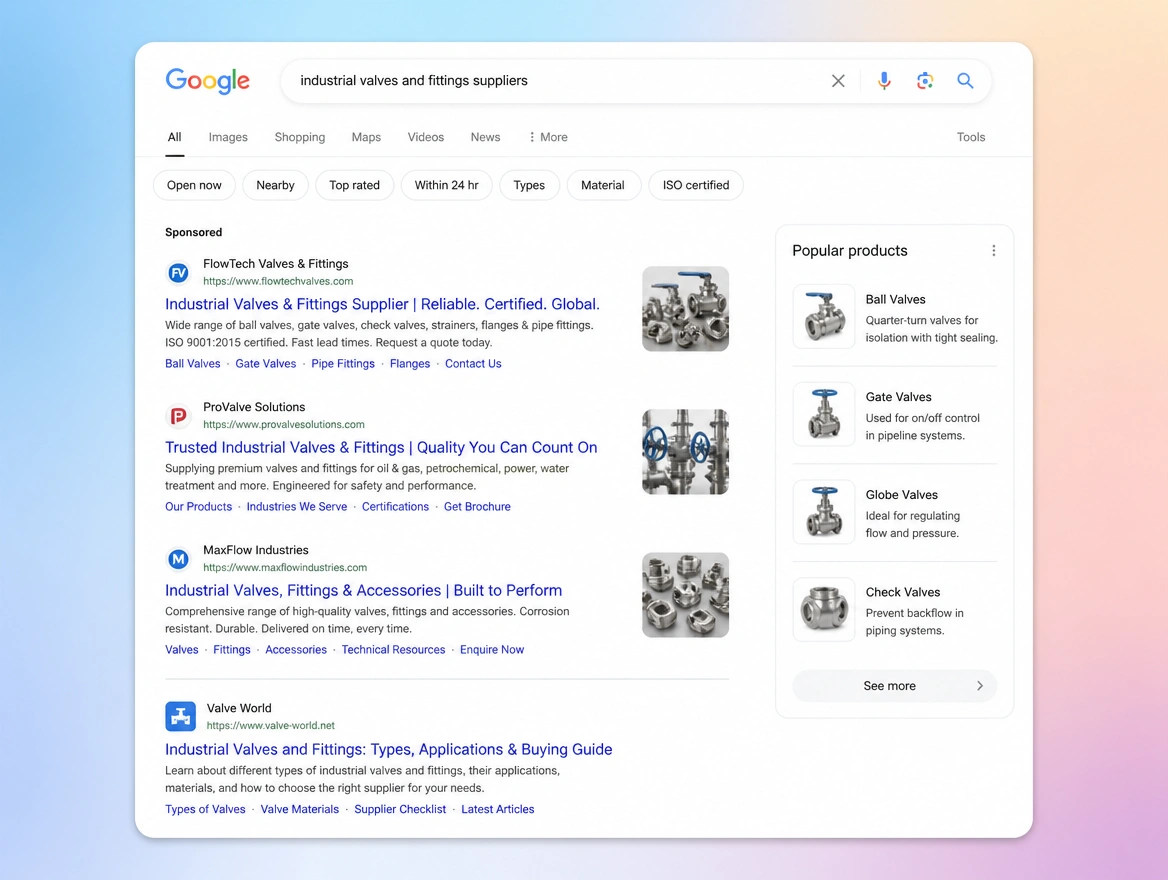Follow the Enquire Now sitelink
The image size is (1168, 880).
(492, 650)
